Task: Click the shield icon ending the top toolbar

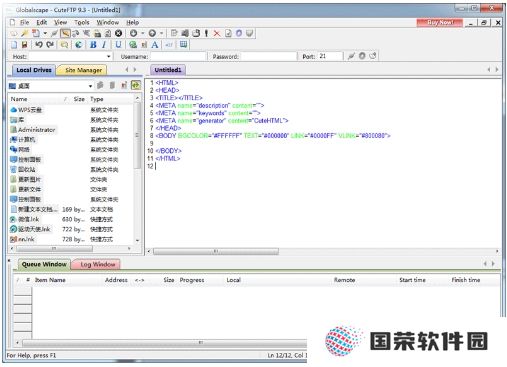Action: (x=250, y=33)
